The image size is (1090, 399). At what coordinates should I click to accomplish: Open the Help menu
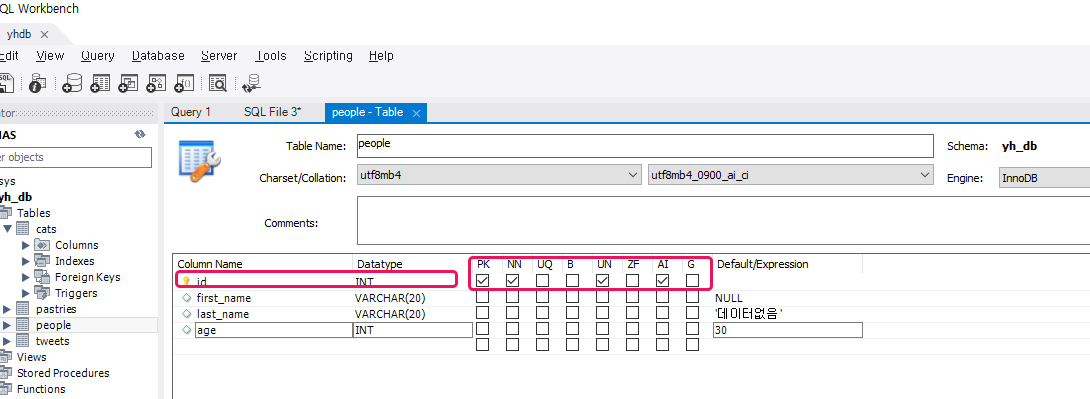pos(381,56)
